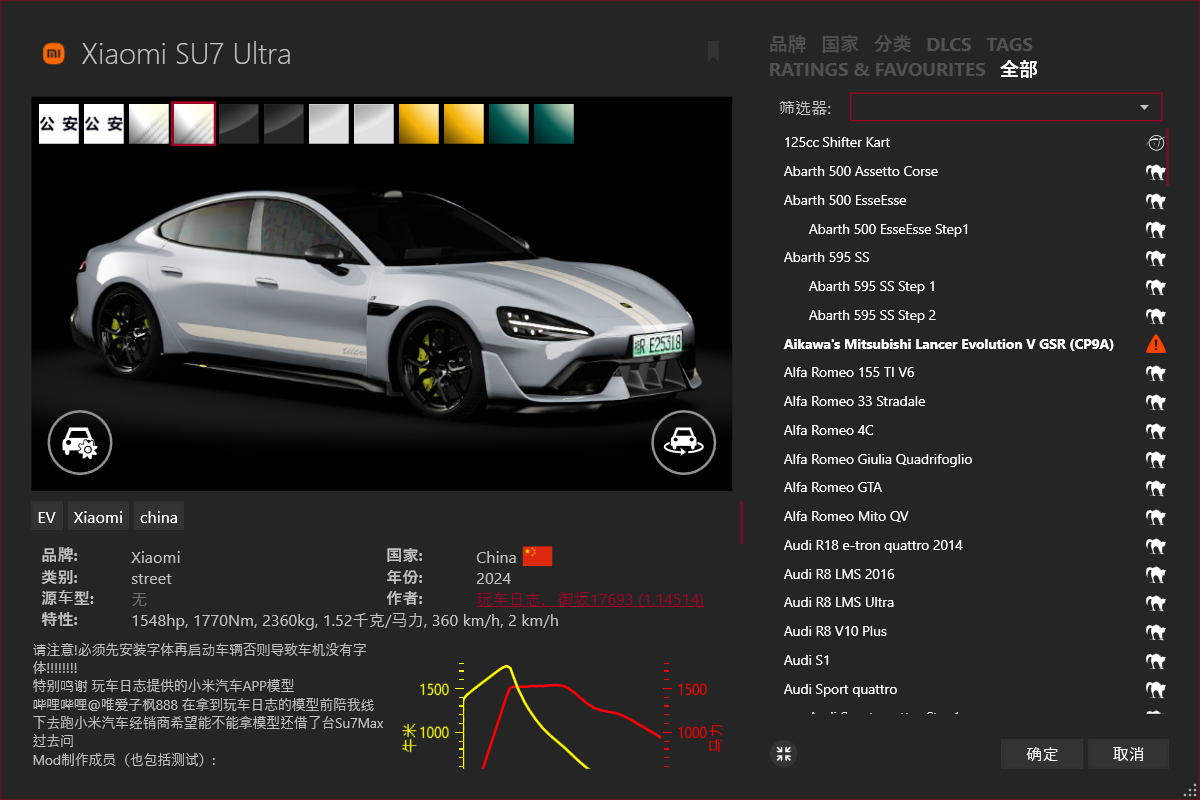Open the author link in red
Screen dimensions: 1200x800
(x=589, y=599)
